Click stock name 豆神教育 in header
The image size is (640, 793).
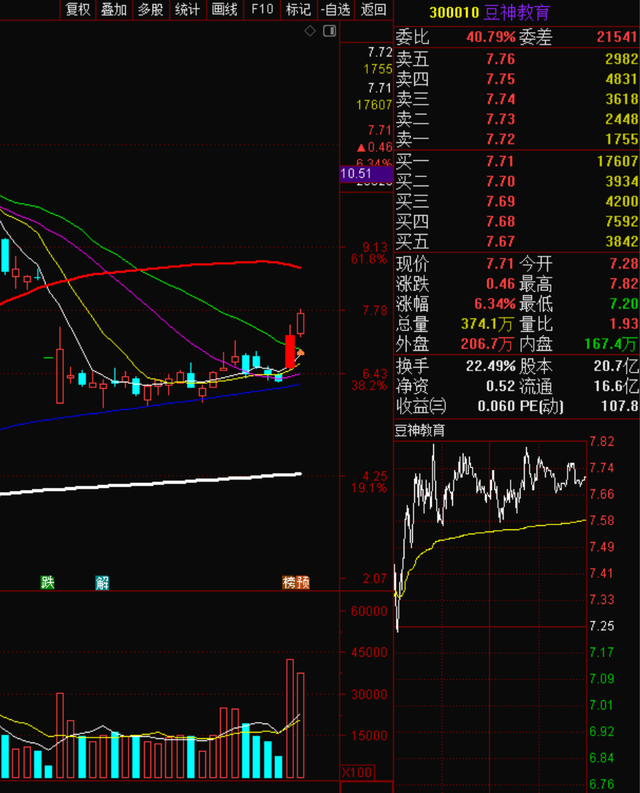click(x=516, y=13)
